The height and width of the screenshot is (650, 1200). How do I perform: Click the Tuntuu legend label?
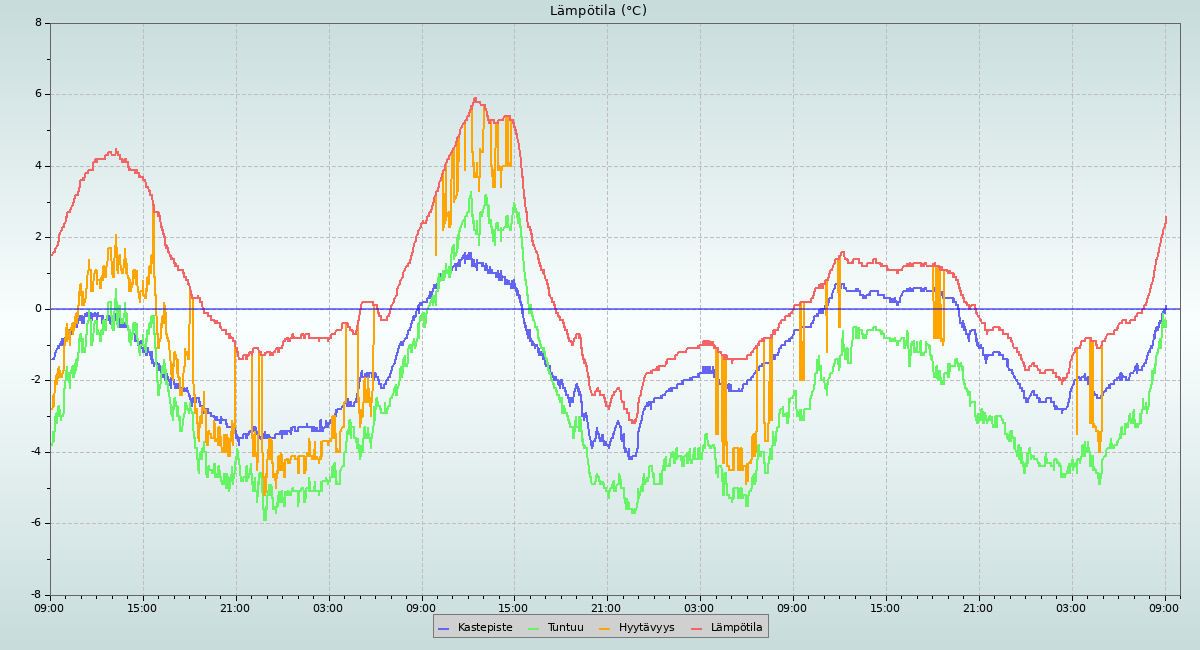pyautogui.click(x=565, y=627)
